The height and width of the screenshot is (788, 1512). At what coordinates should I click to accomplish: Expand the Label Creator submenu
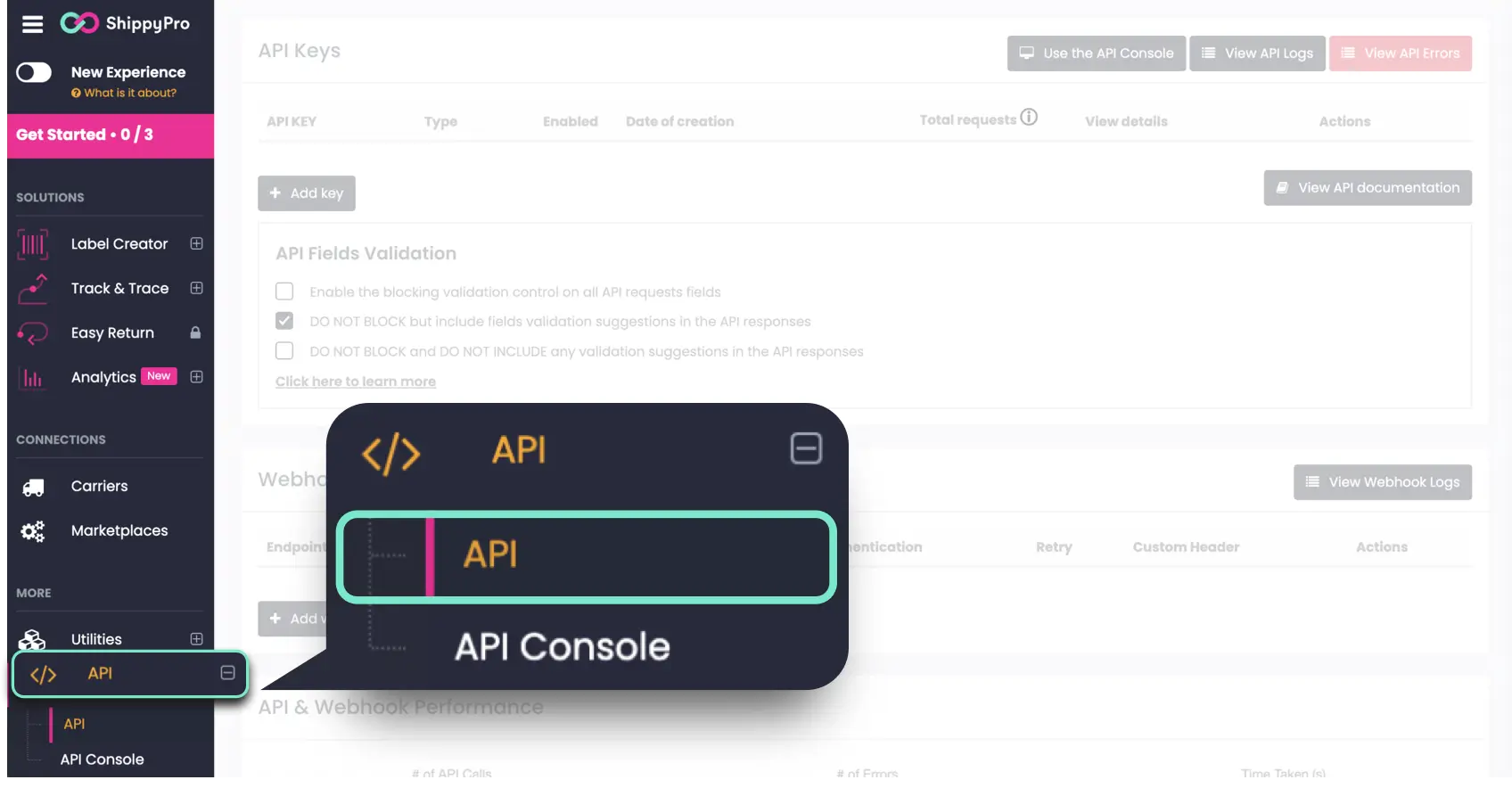[x=196, y=244]
